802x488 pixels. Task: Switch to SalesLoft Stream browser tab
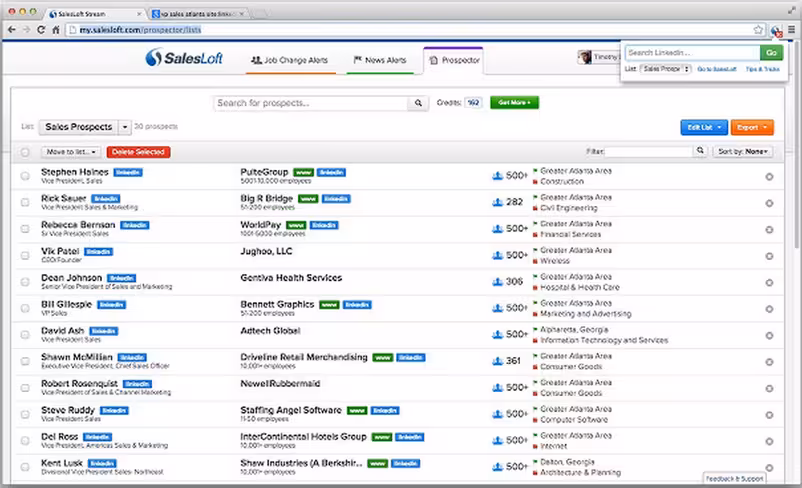[x=94, y=14]
